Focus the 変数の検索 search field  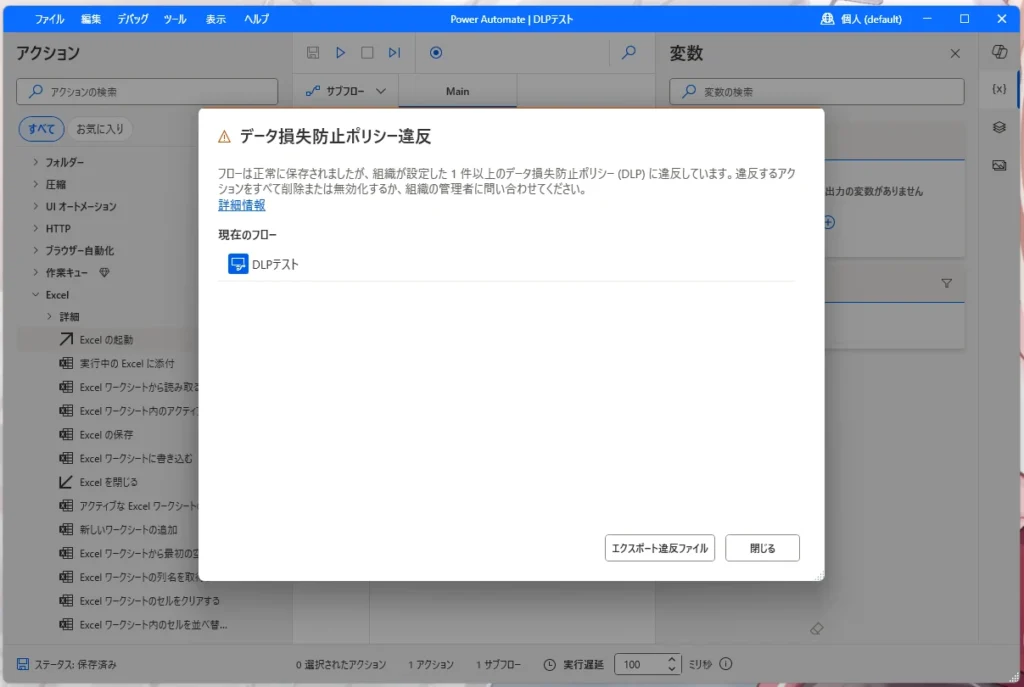[x=816, y=91]
